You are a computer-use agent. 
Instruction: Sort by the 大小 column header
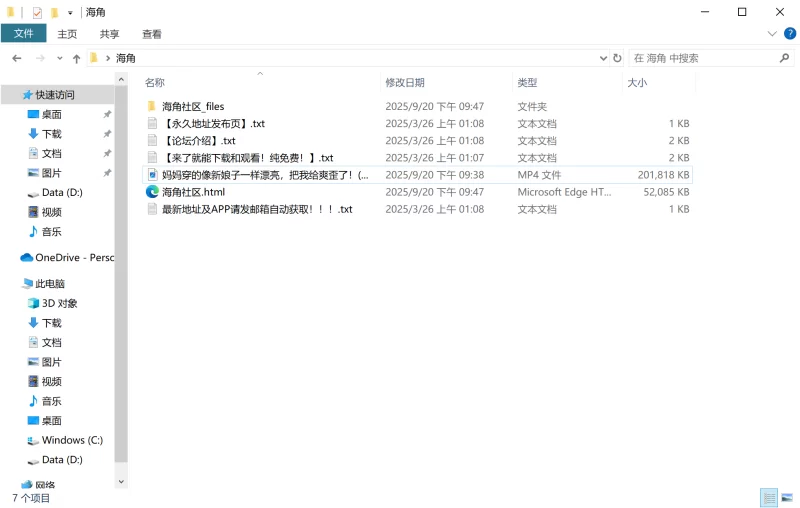(637, 83)
